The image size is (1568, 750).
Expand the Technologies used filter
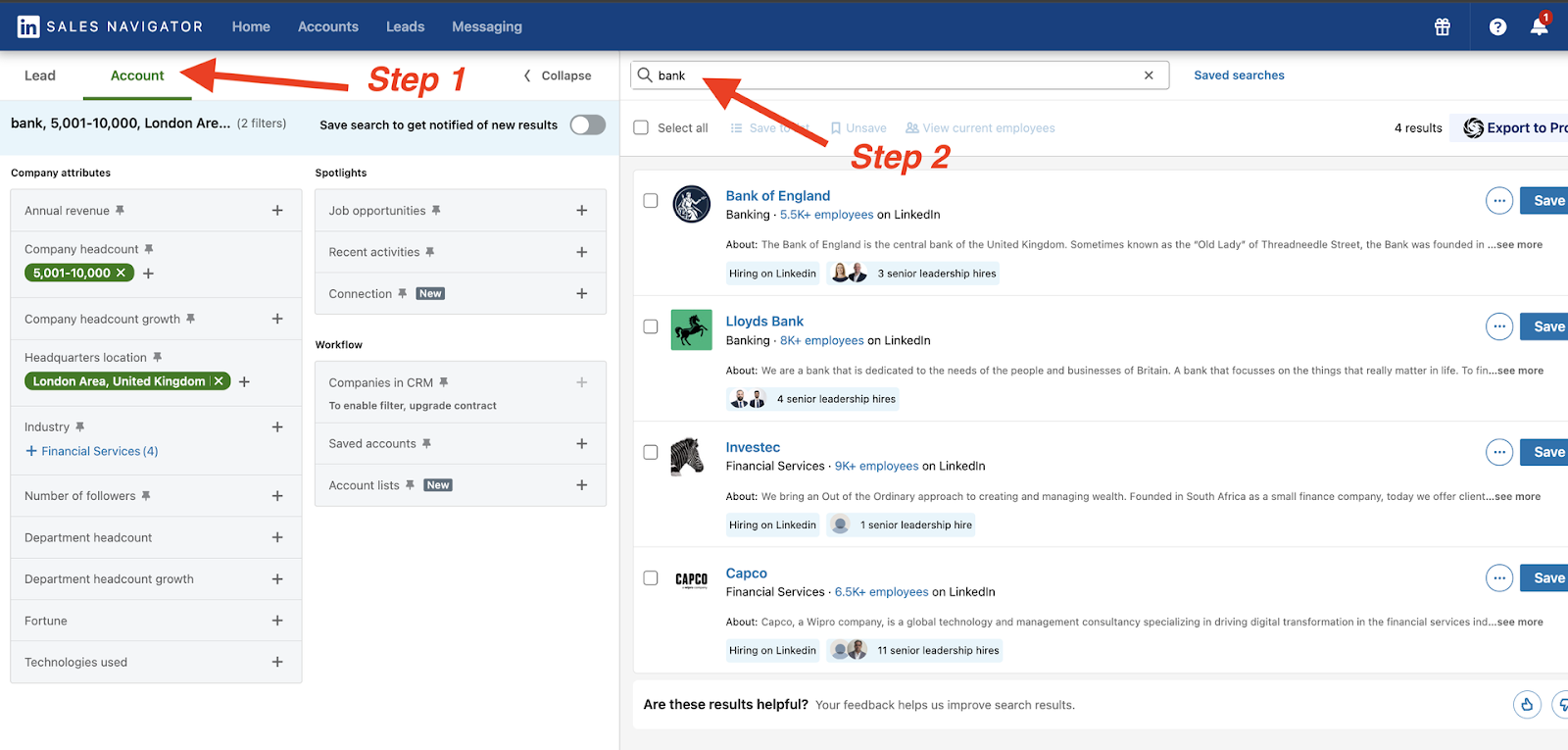[x=277, y=662]
